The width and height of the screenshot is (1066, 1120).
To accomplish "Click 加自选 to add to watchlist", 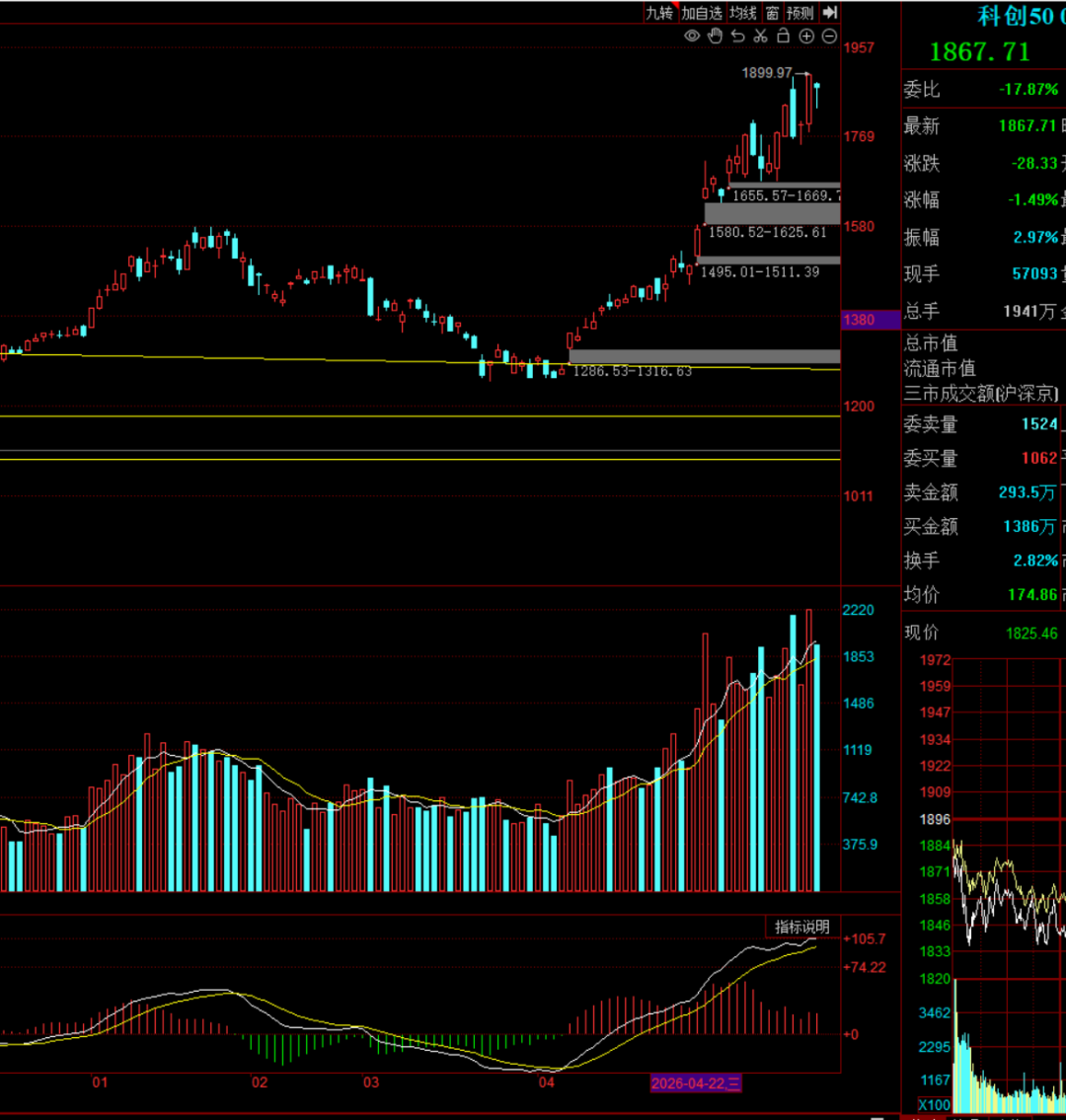I will [x=702, y=13].
